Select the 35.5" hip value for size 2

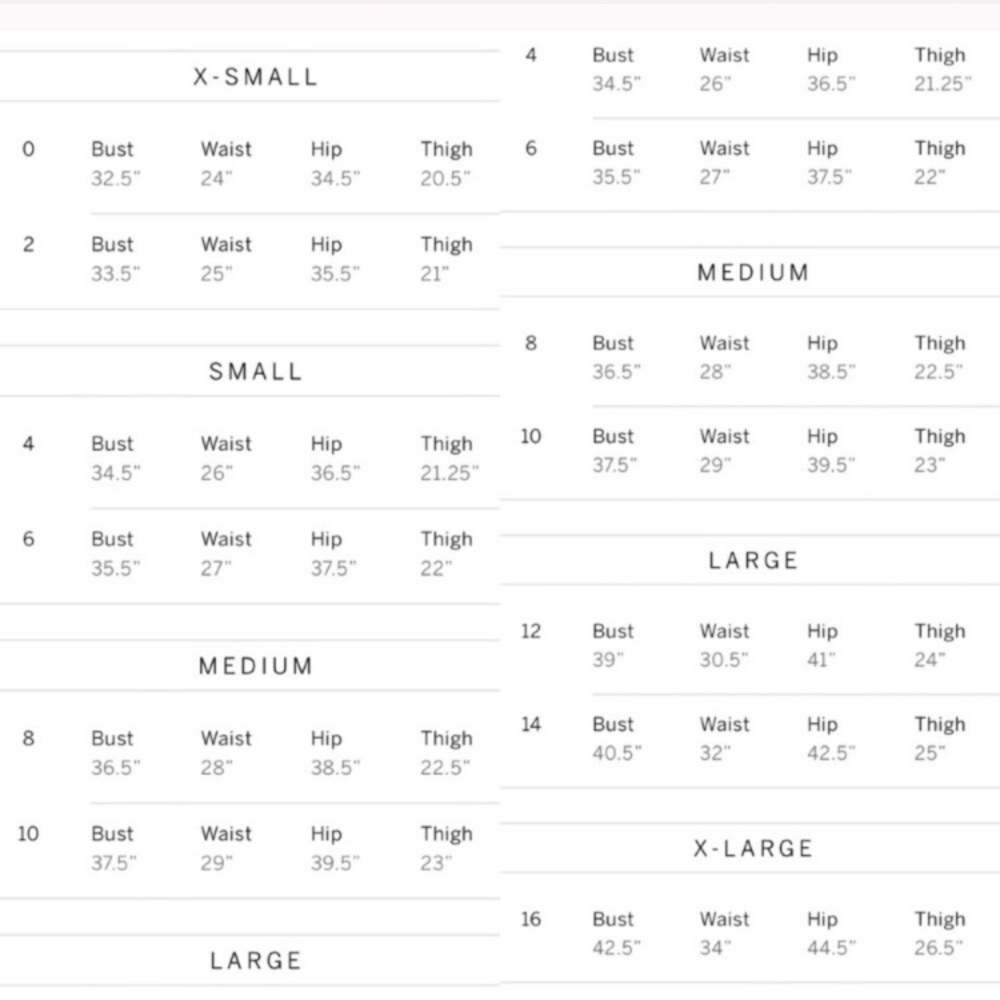click(x=335, y=274)
